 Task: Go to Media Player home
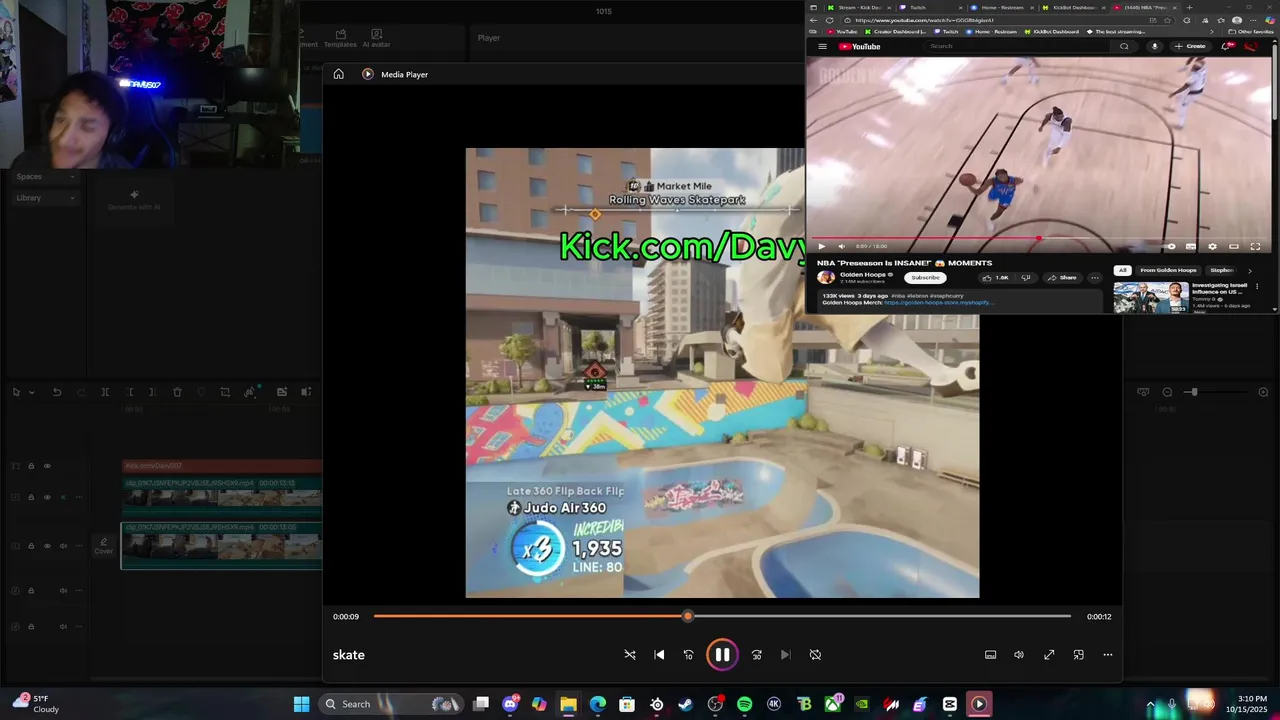339,74
